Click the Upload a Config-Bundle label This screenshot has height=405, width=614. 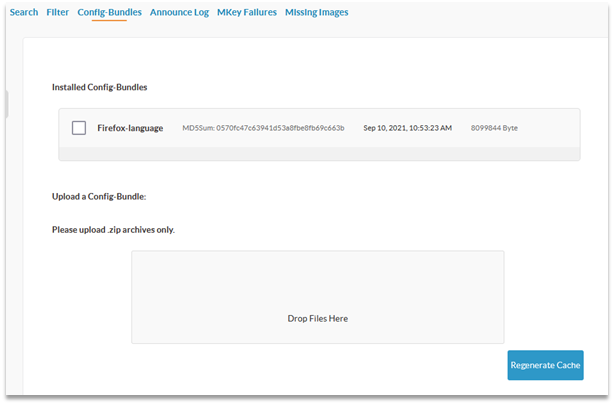point(99,196)
